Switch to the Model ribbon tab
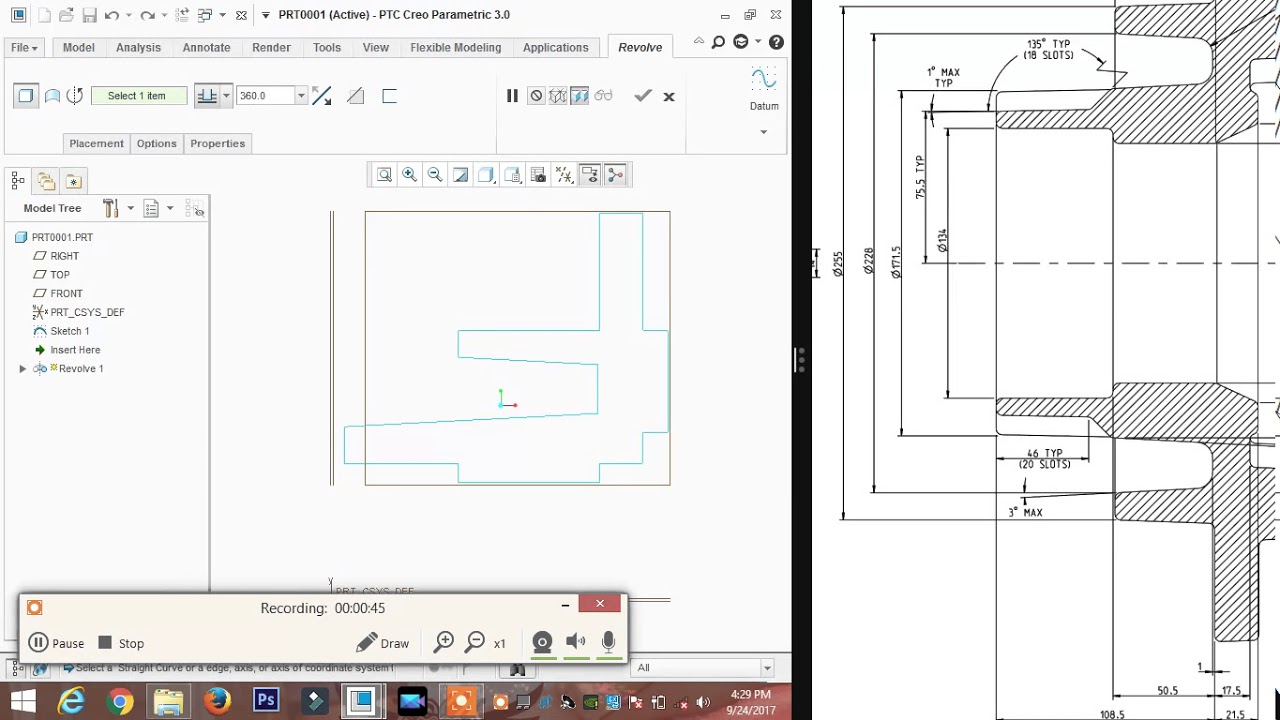 coord(79,47)
